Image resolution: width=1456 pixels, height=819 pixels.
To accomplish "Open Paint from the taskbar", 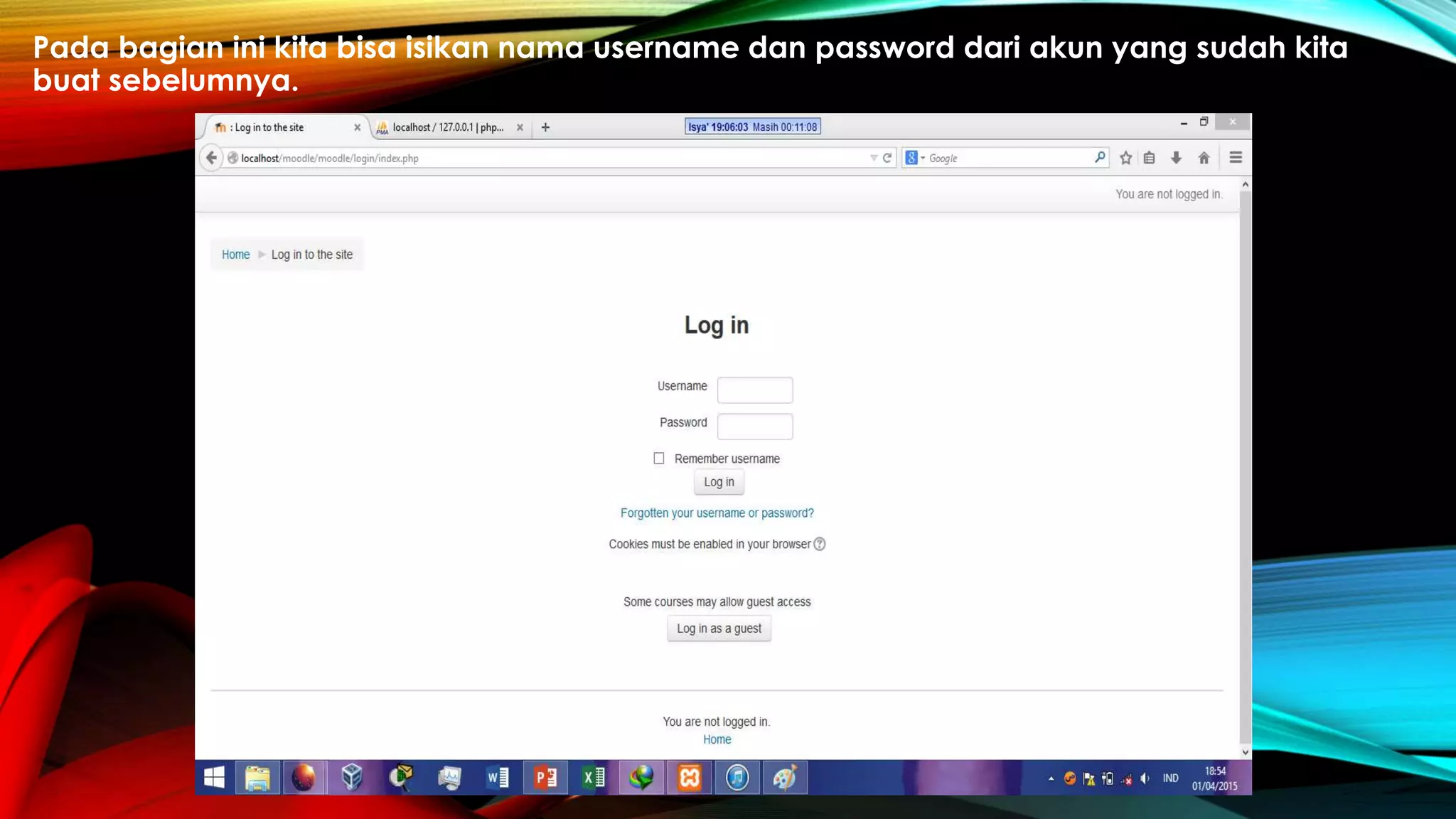I will coord(785,777).
